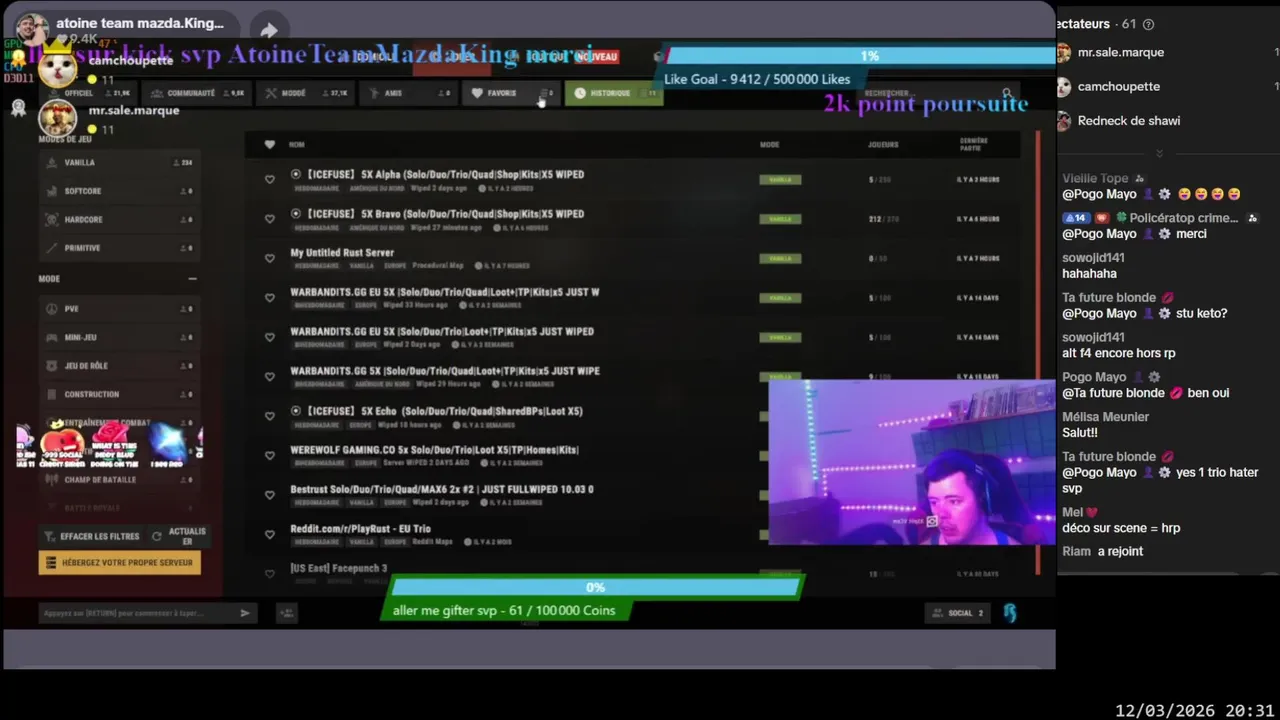Toggle Jeu de rôle mode filter
The width and height of the screenshot is (1280, 720).
(119, 366)
